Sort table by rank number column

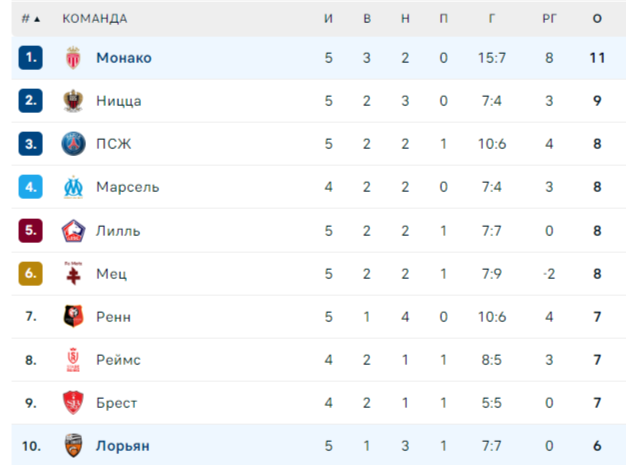pyautogui.click(x=31, y=18)
